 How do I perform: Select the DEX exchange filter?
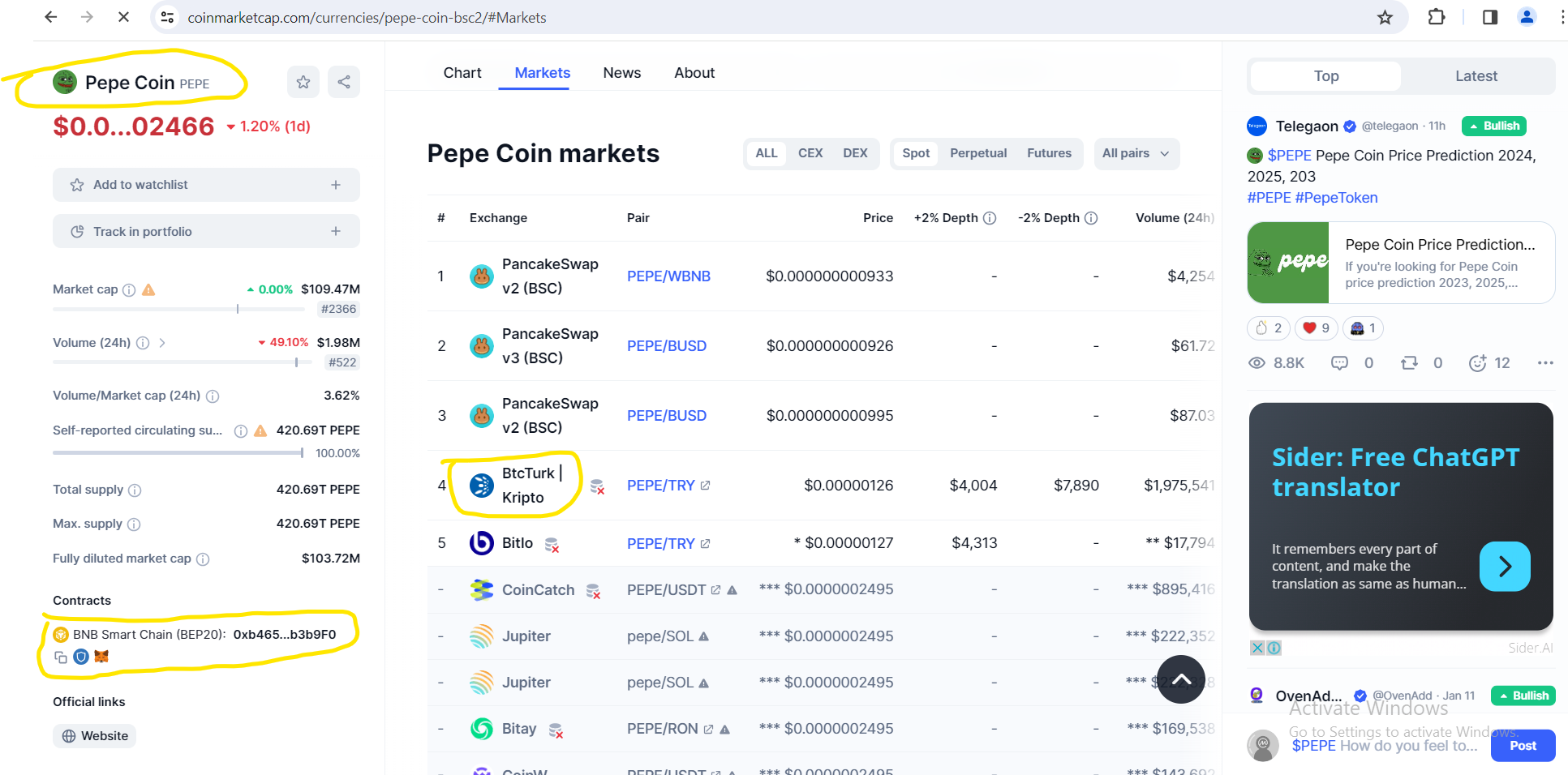point(855,153)
